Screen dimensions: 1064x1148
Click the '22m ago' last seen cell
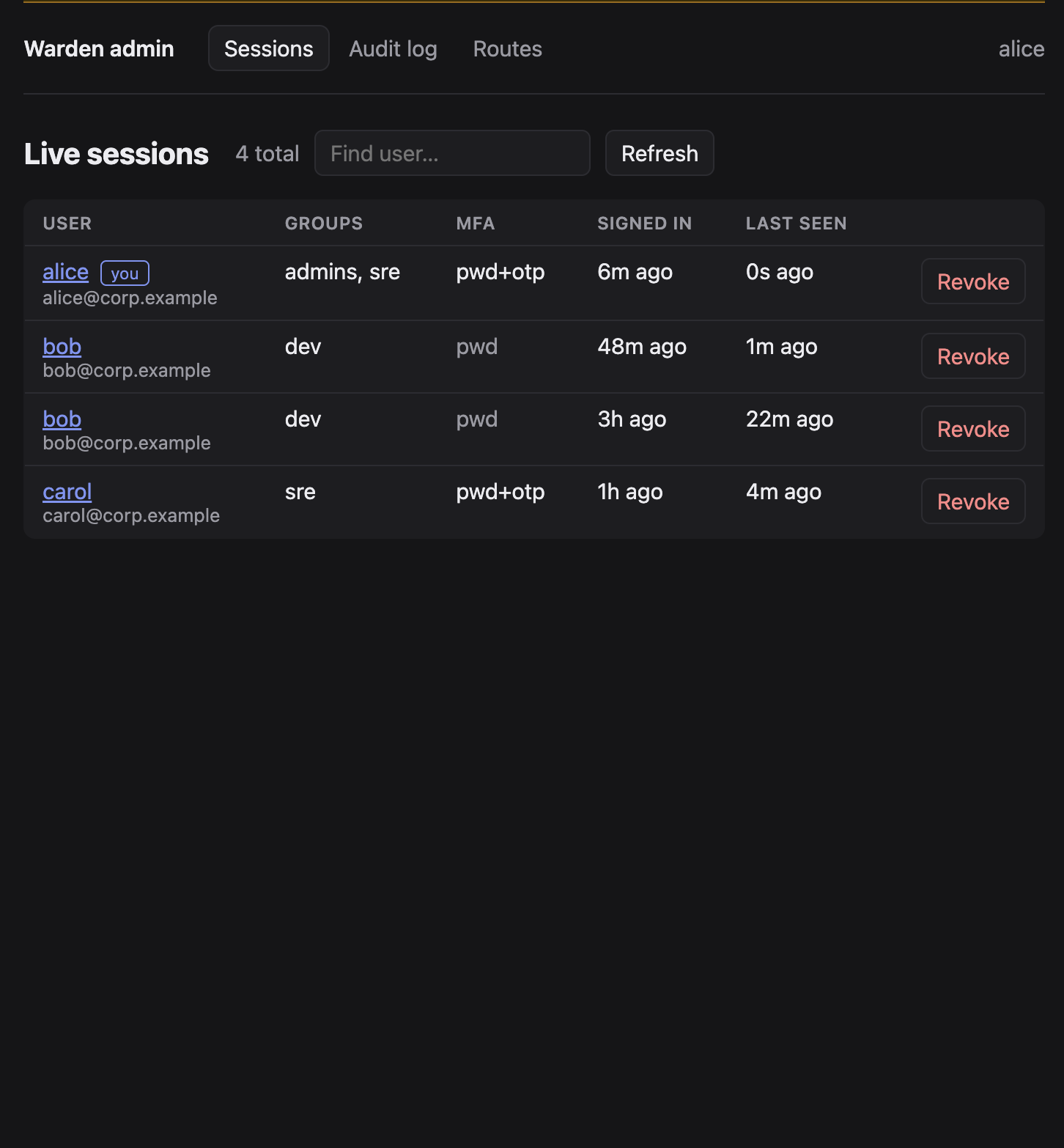[x=790, y=419]
